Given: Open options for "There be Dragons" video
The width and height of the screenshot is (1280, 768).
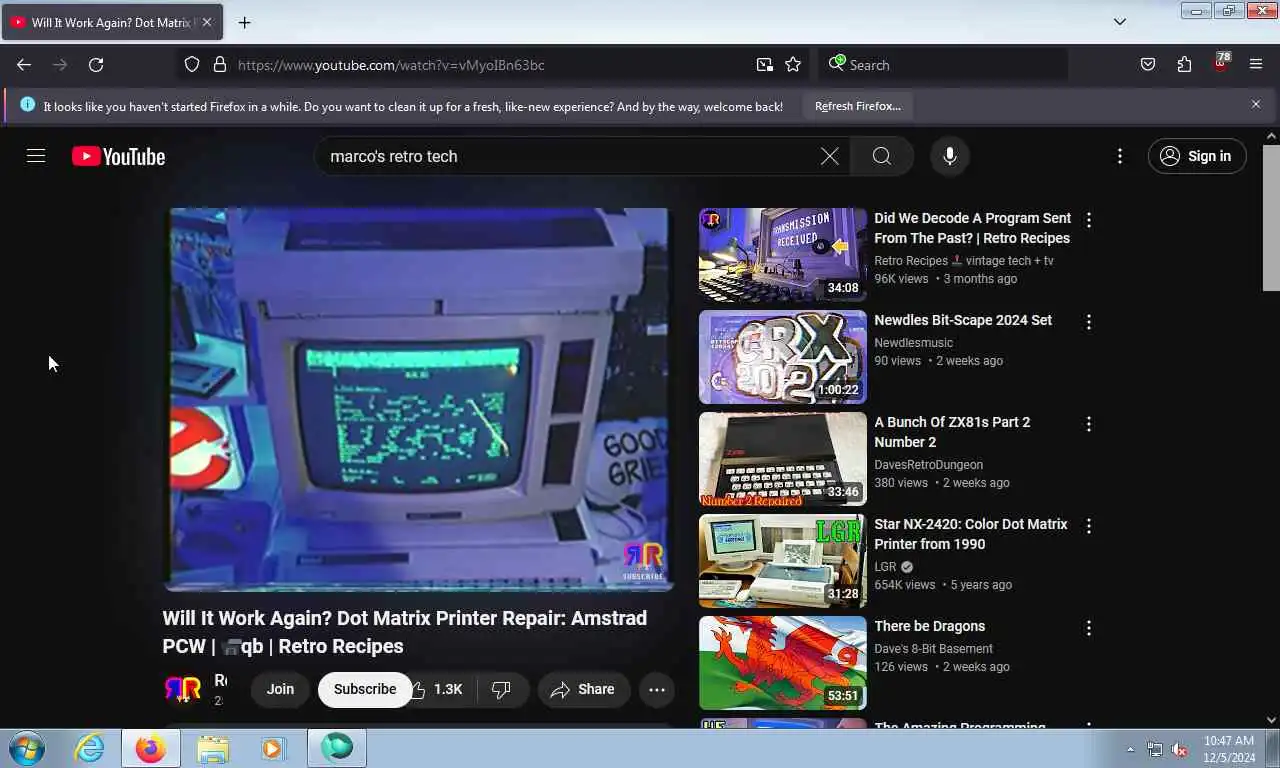Looking at the screenshot, I should click(1089, 628).
